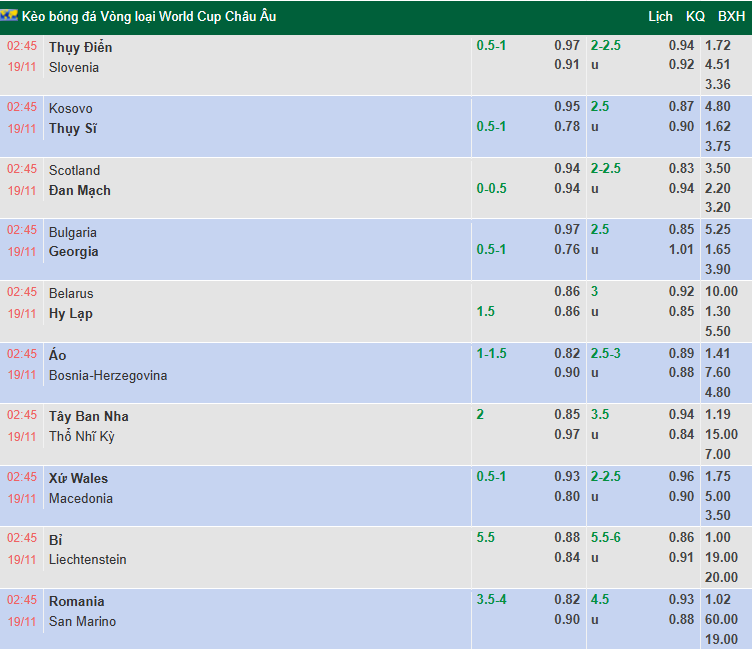Click the Xứ Wales team name

pos(78,478)
